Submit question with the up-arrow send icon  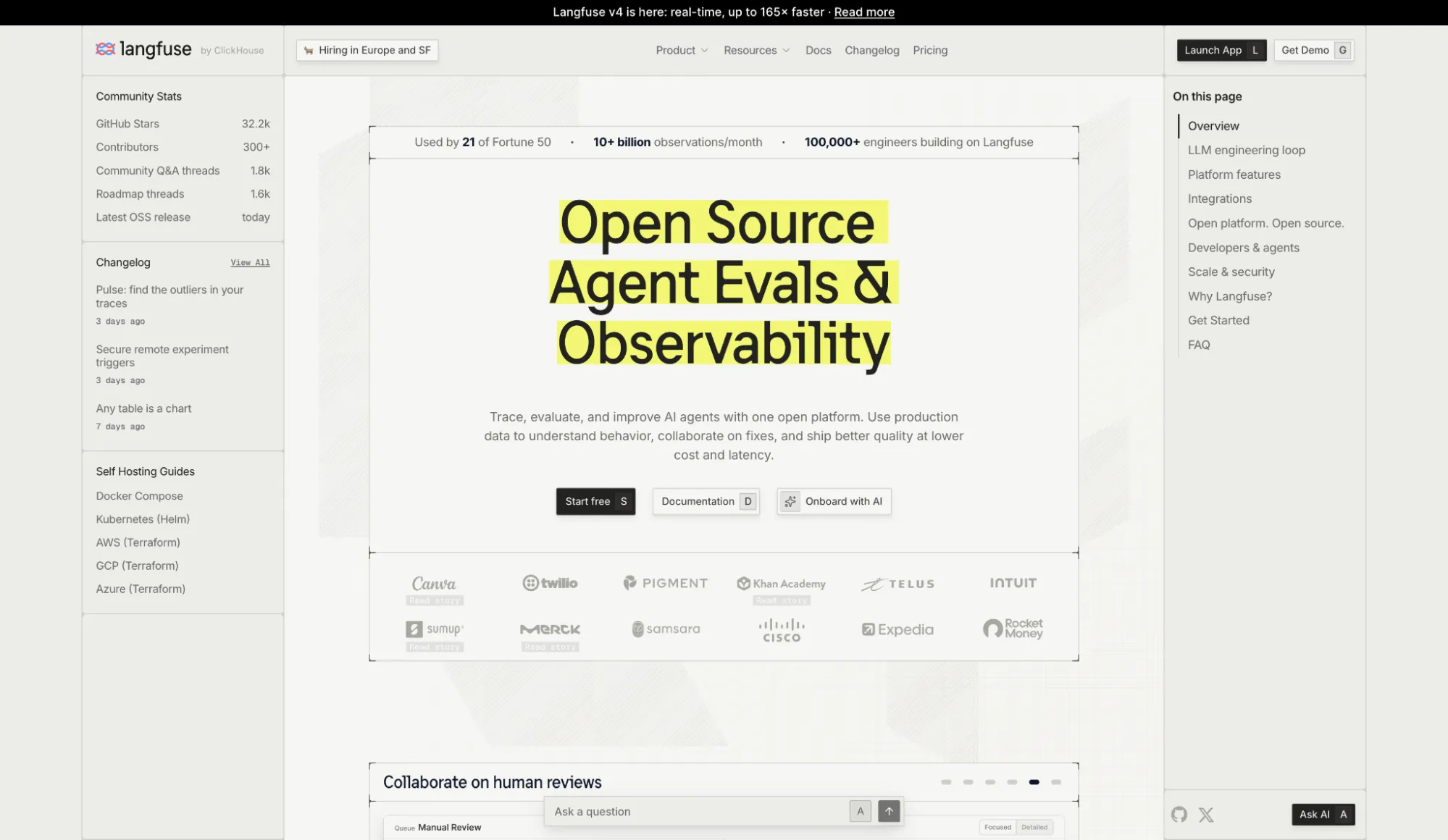pos(889,811)
